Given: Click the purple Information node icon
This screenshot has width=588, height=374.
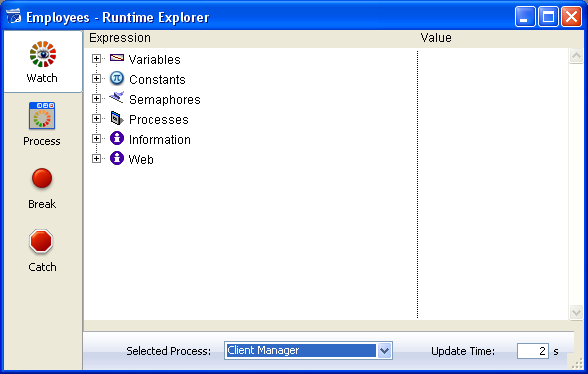Looking at the screenshot, I should tap(117, 138).
